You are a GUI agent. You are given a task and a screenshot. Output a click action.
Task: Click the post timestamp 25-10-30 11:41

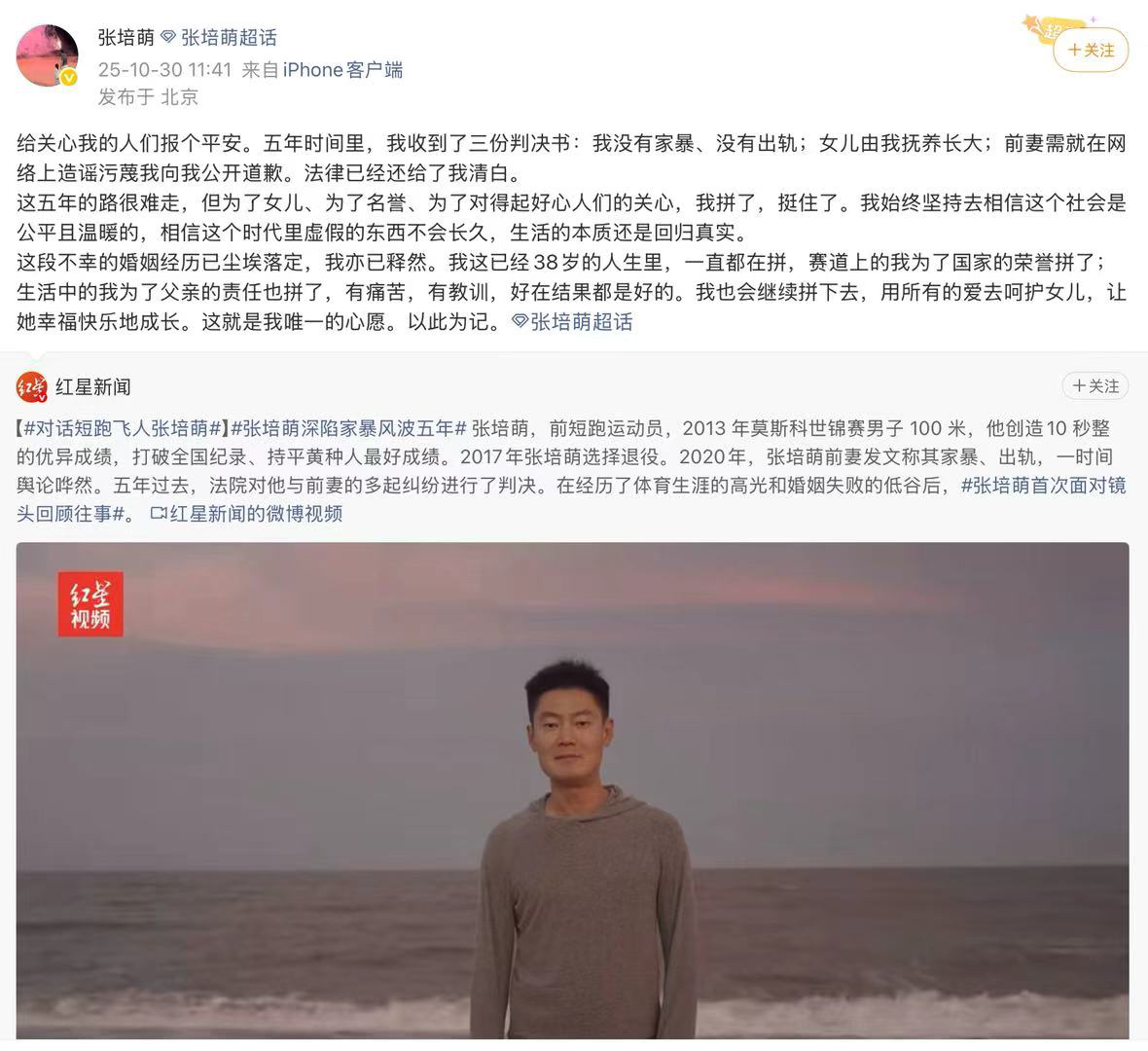pyautogui.click(x=164, y=69)
